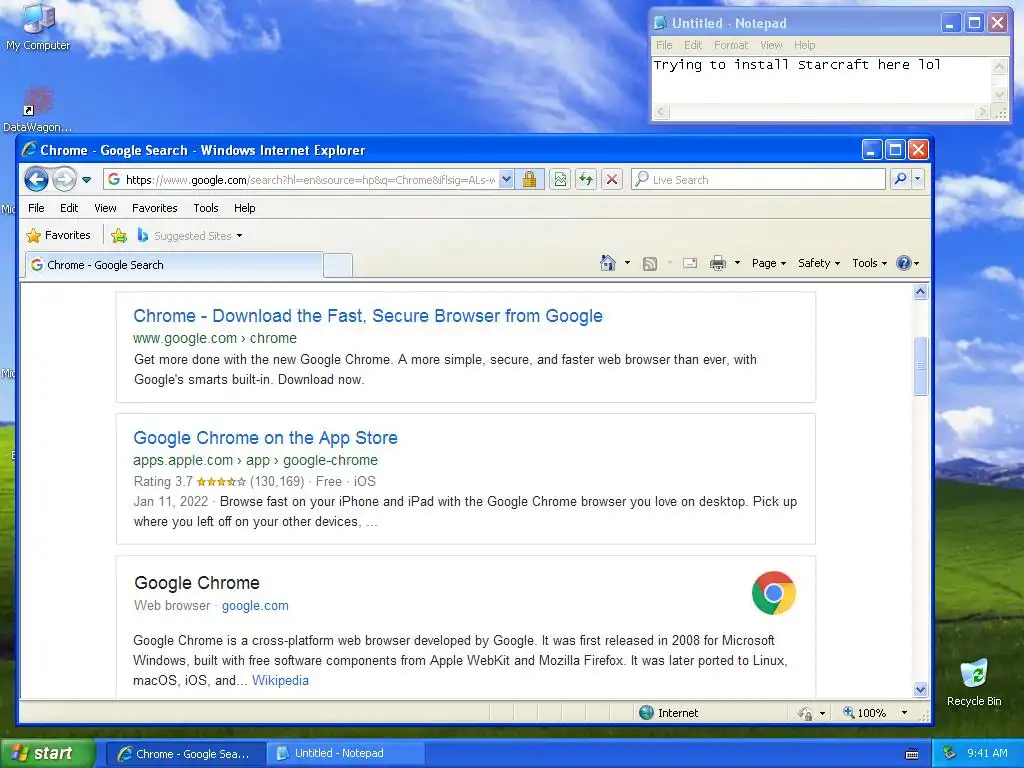Open the Windows Start menu

48,753
